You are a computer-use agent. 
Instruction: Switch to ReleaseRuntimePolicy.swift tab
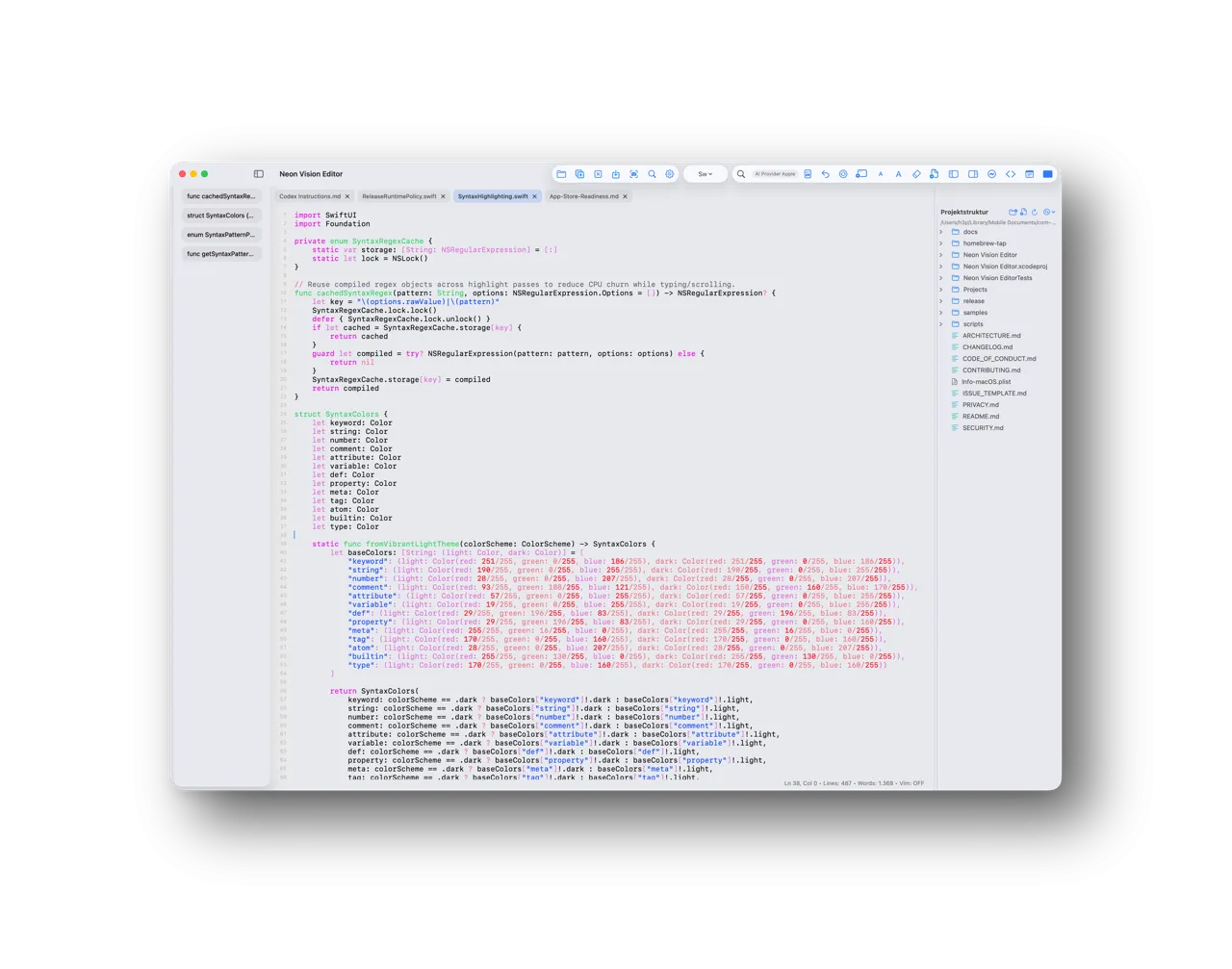pyautogui.click(x=398, y=196)
